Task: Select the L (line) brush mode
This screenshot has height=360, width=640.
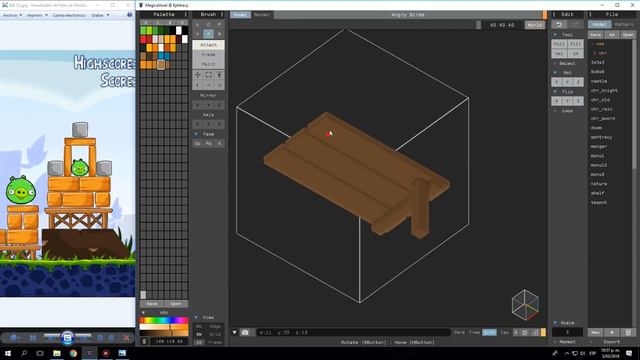Action: [198, 24]
